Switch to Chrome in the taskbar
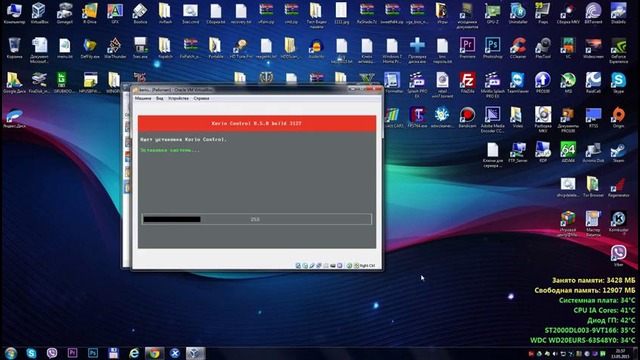The width and height of the screenshot is (640, 360). click(x=154, y=353)
